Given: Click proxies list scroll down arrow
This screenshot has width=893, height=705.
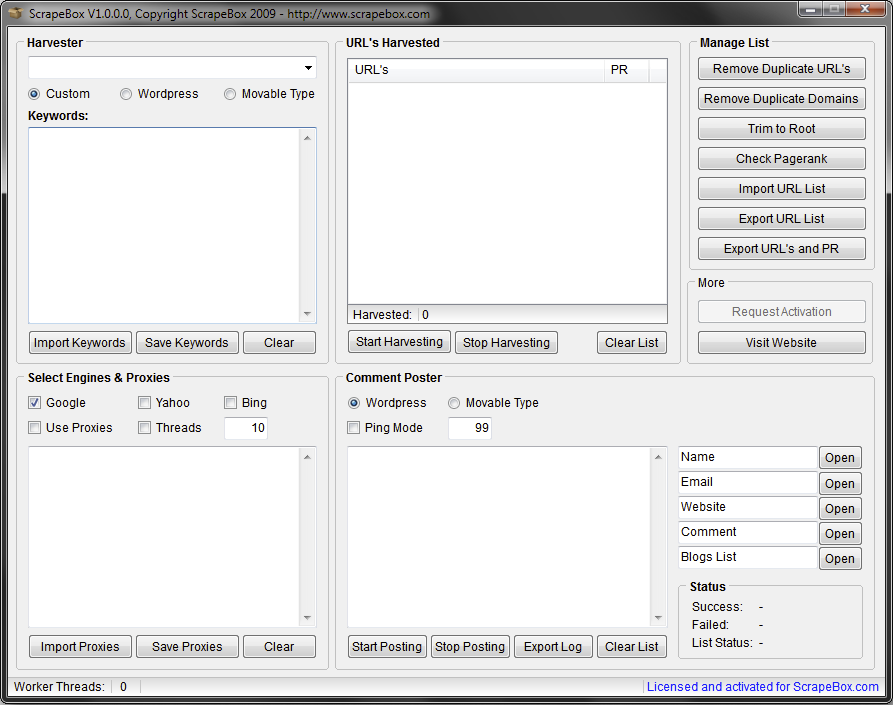Looking at the screenshot, I should [308, 618].
